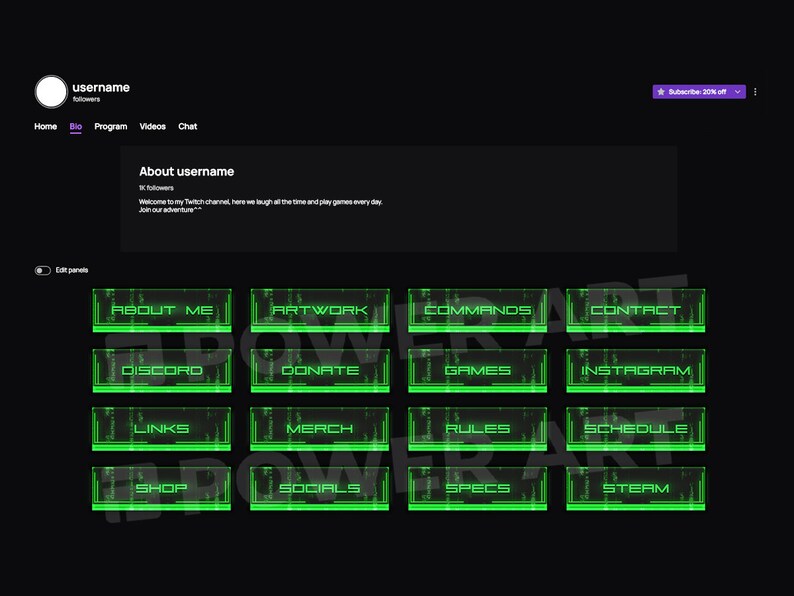Screen dimensions: 794x596
Task: Select the SPECS panel
Action: click(478, 488)
